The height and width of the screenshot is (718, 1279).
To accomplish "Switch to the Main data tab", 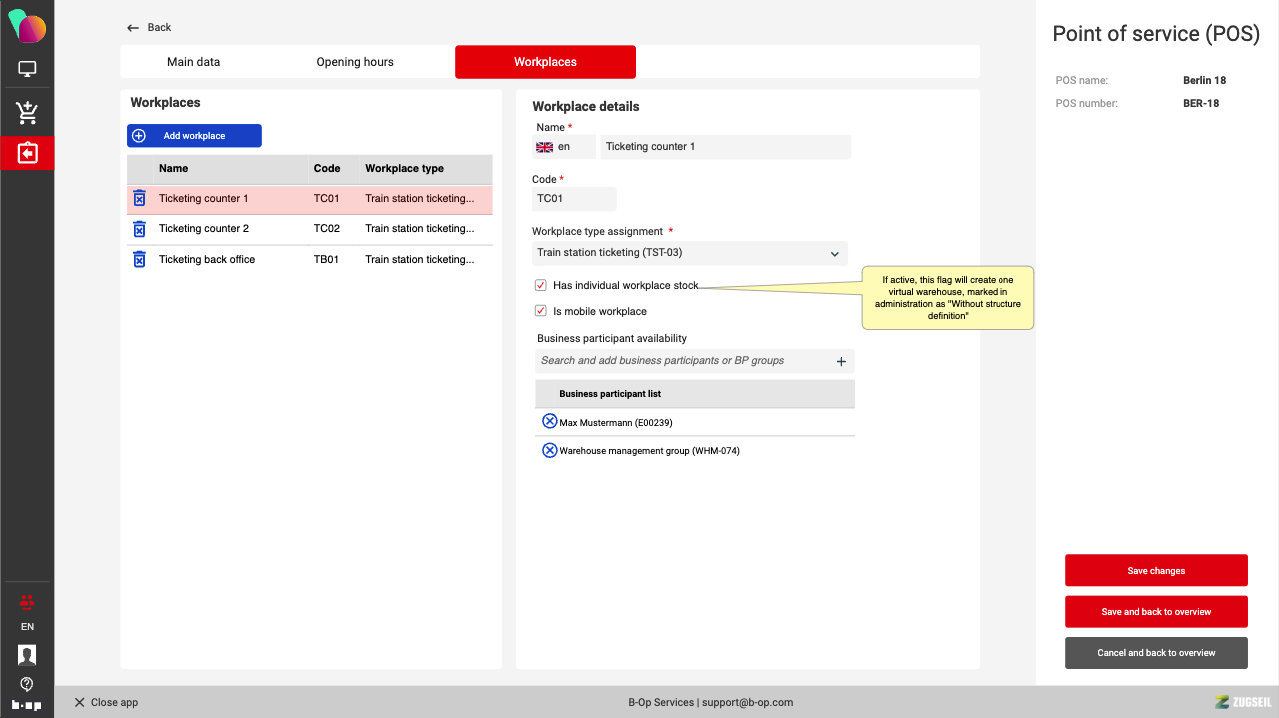I will click(x=193, y=62).
